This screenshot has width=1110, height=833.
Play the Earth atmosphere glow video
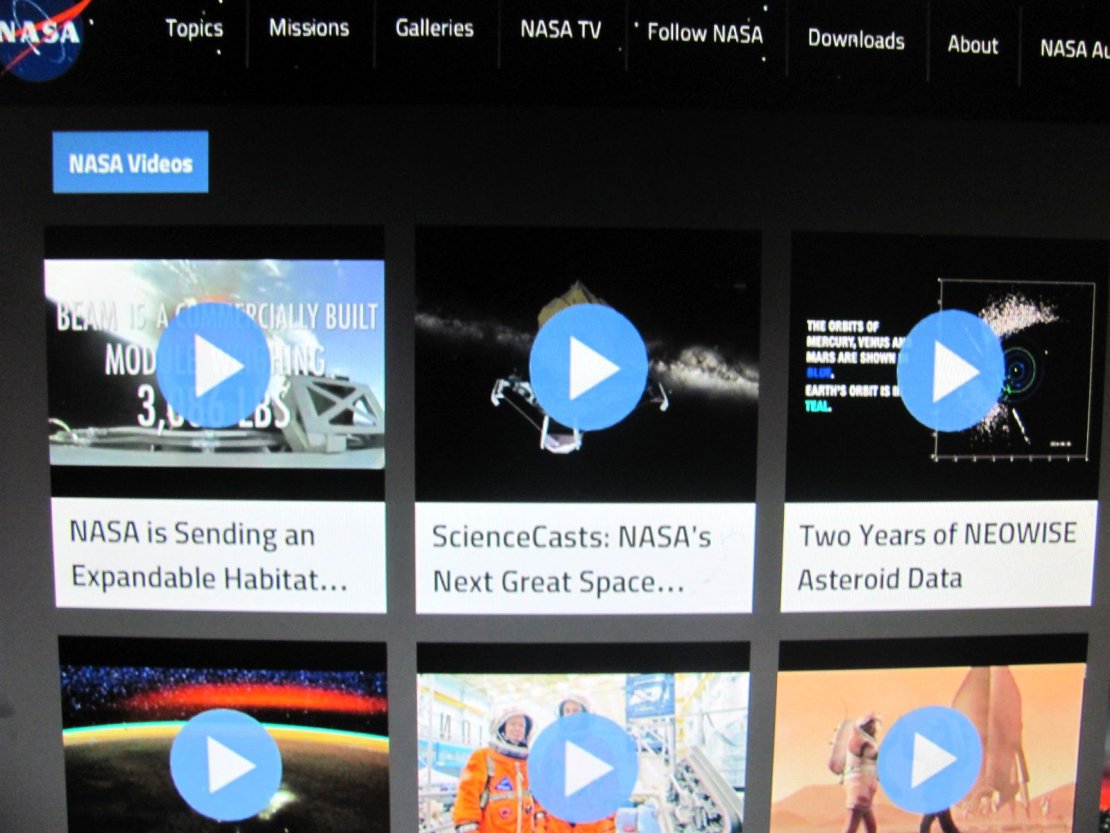tap(226, 764)
